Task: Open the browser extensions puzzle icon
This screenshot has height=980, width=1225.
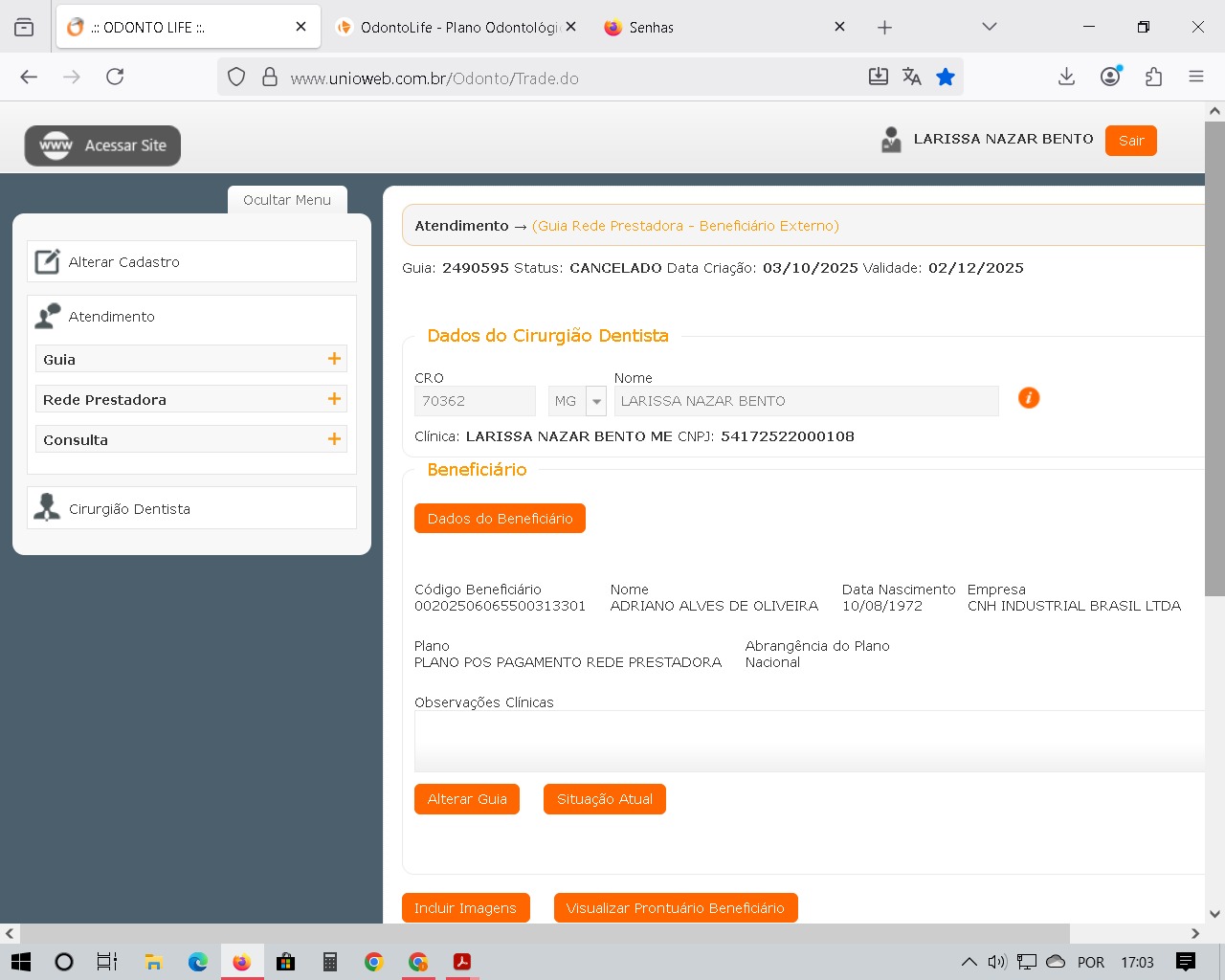Action: click(1153, 78)
